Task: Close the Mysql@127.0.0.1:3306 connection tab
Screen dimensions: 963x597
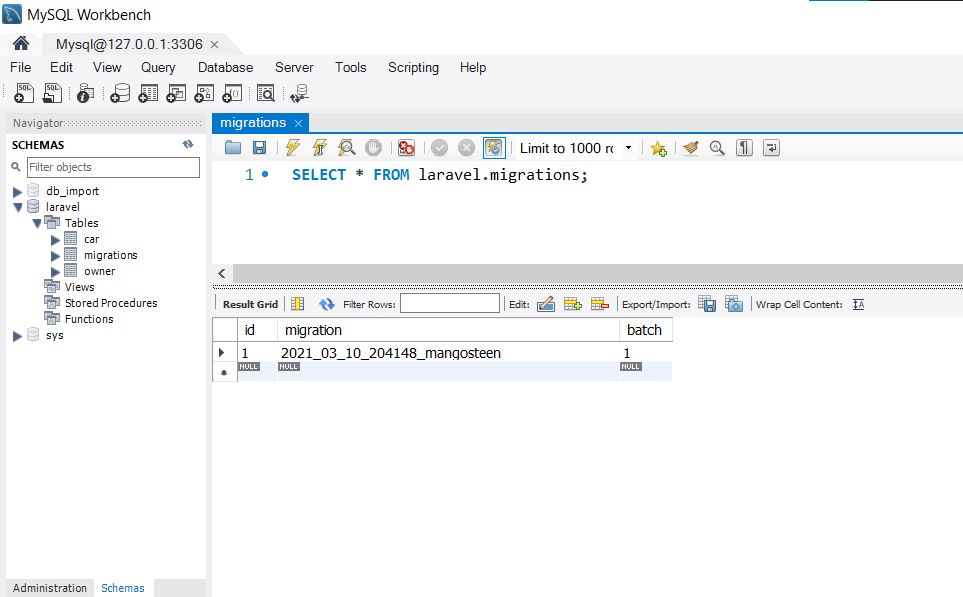Action: point(214,44)
